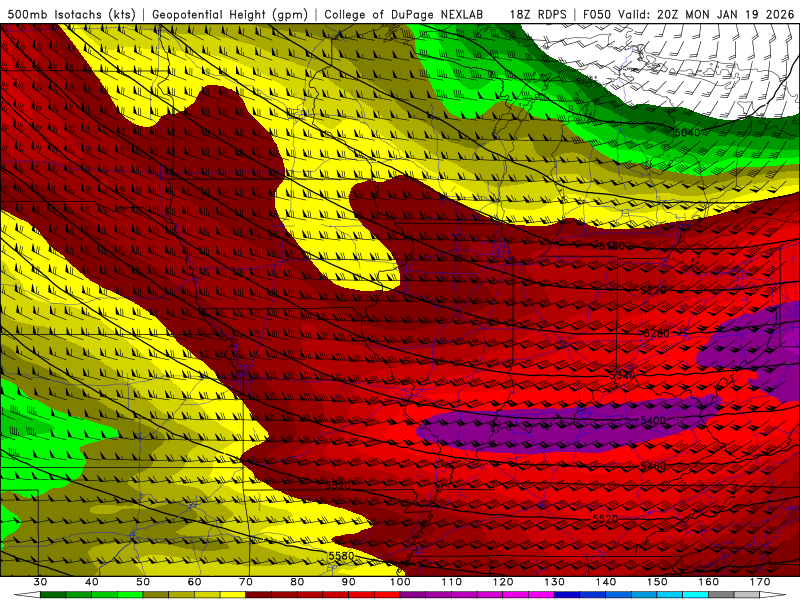Click the 5400 height contour label
Image resolution: width=800 pixels, height=600 pixels.
(x=653, y=420)
